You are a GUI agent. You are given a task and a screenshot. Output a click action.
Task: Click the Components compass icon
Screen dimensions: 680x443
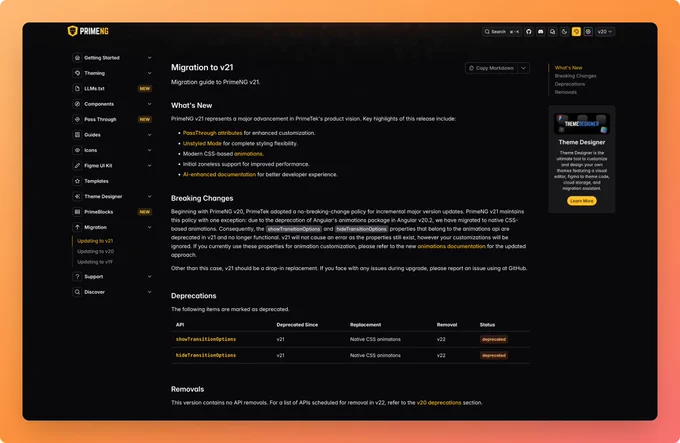(x=77, y=104)
